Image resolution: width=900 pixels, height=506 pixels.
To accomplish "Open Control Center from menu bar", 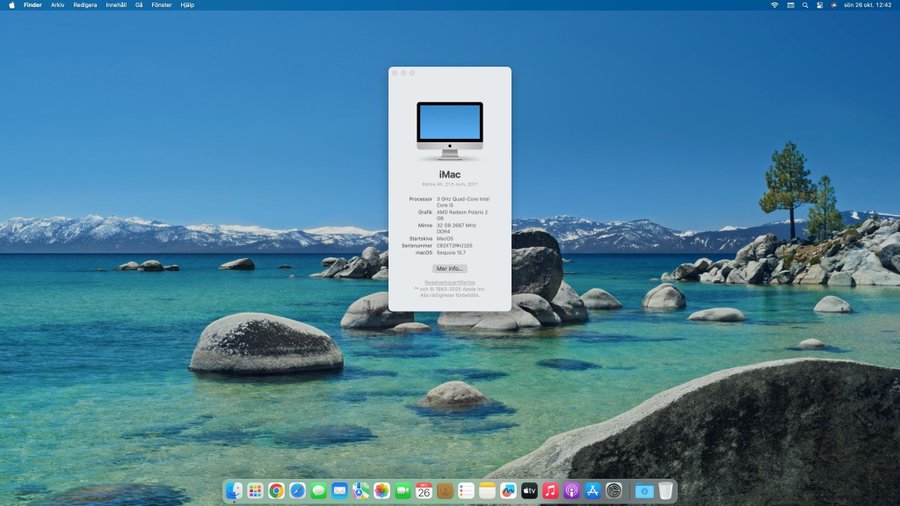I will [x=819, y=5].
